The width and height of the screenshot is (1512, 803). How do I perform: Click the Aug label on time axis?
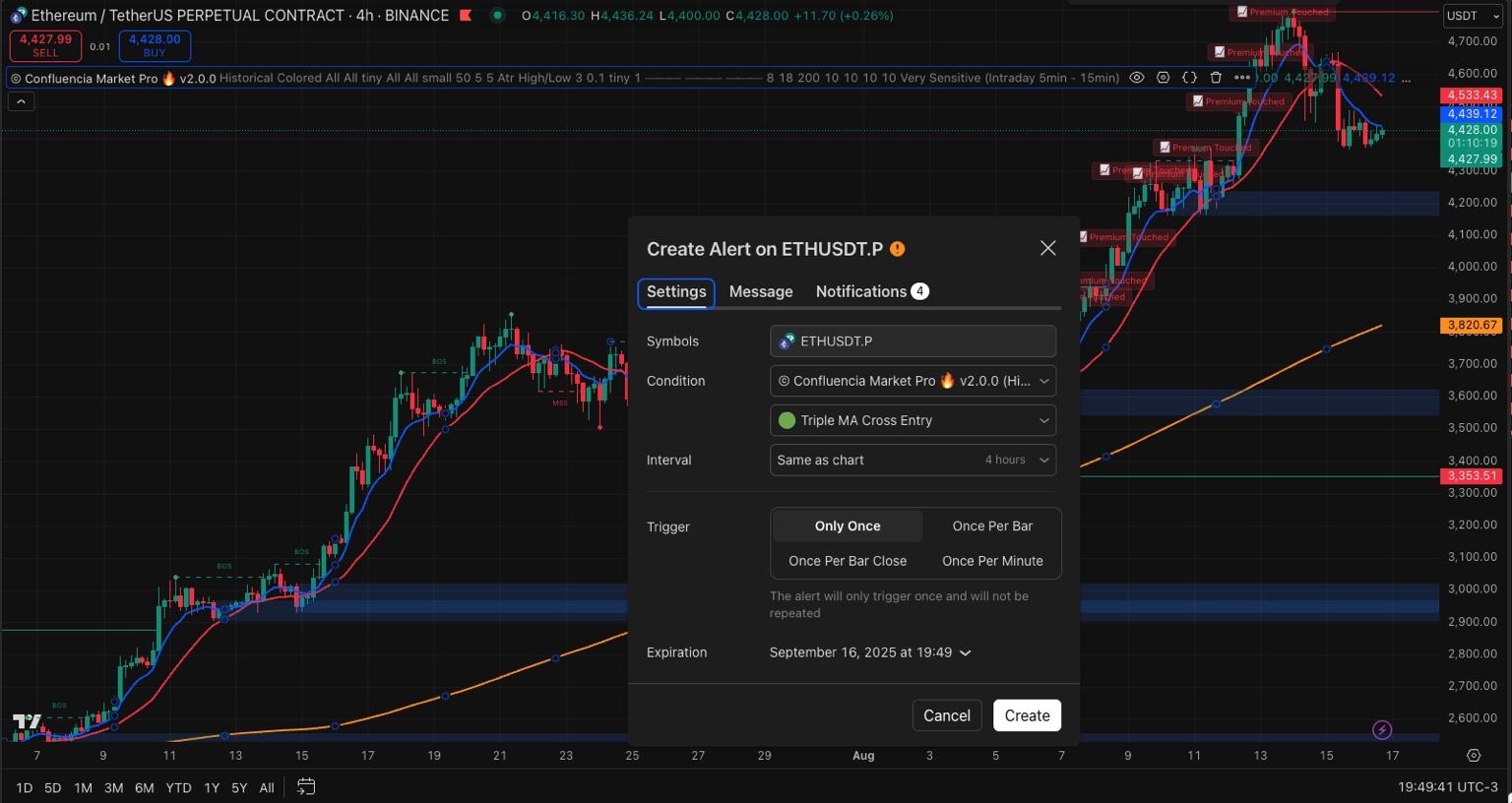863,756
